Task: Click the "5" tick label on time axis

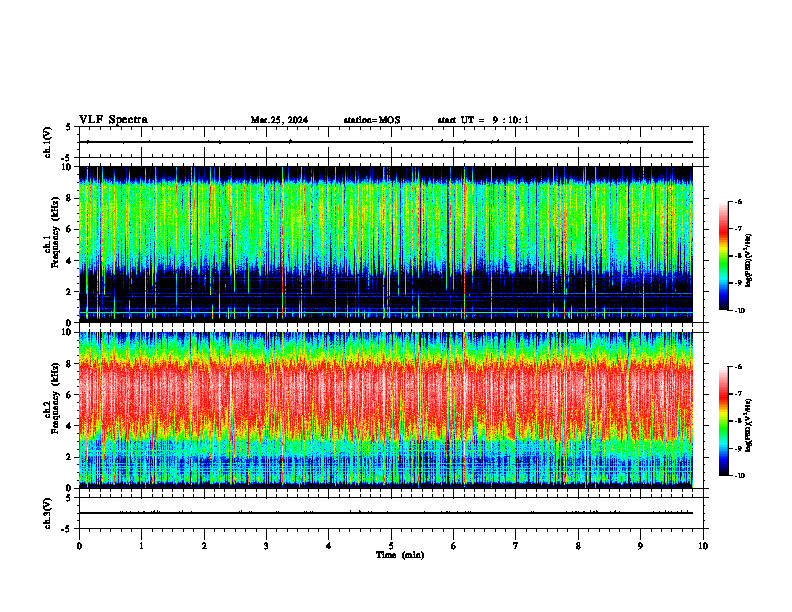Action: (391, 546)
